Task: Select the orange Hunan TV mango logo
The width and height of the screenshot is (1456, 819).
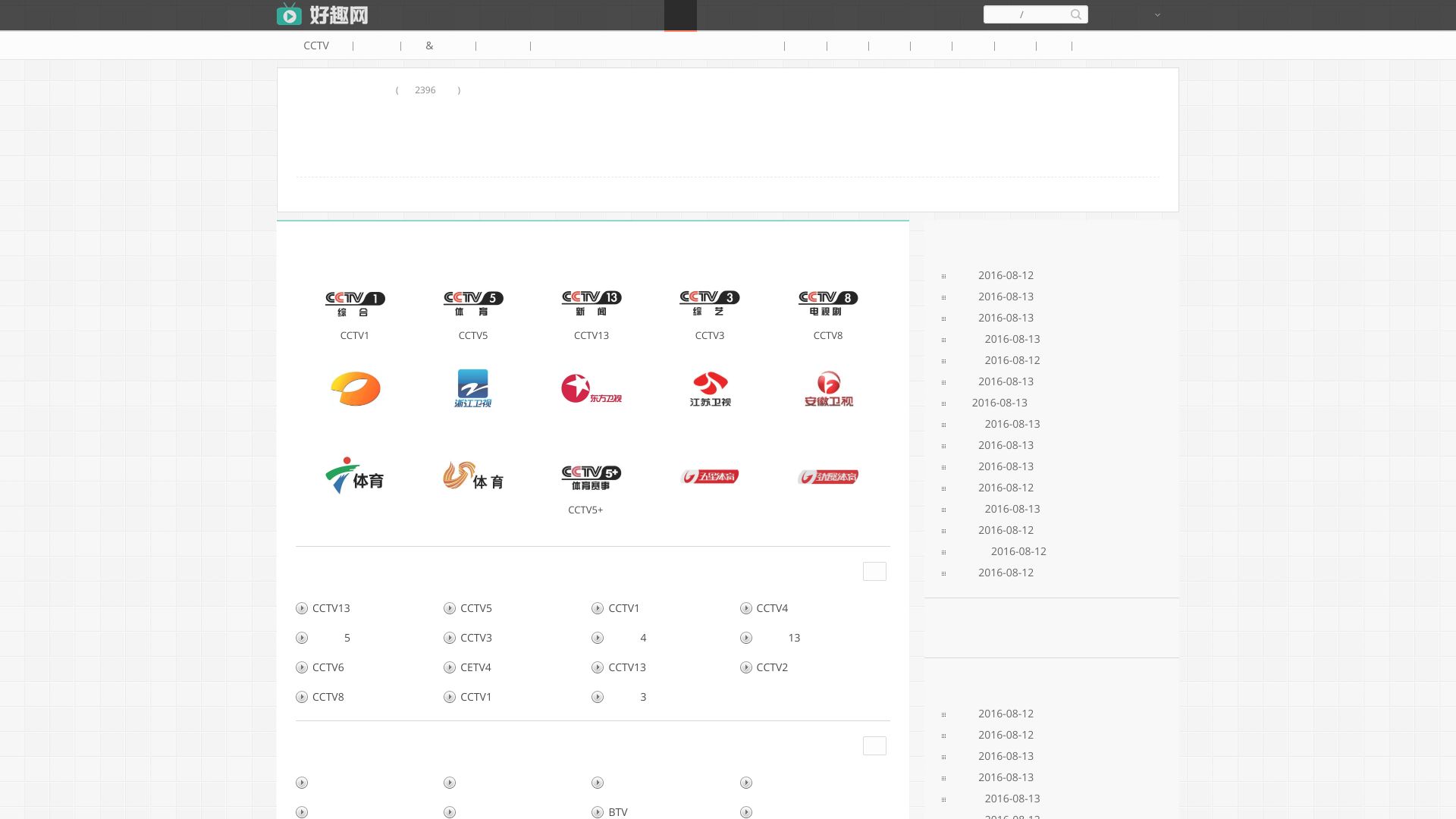Action: [x=355, y=389]
